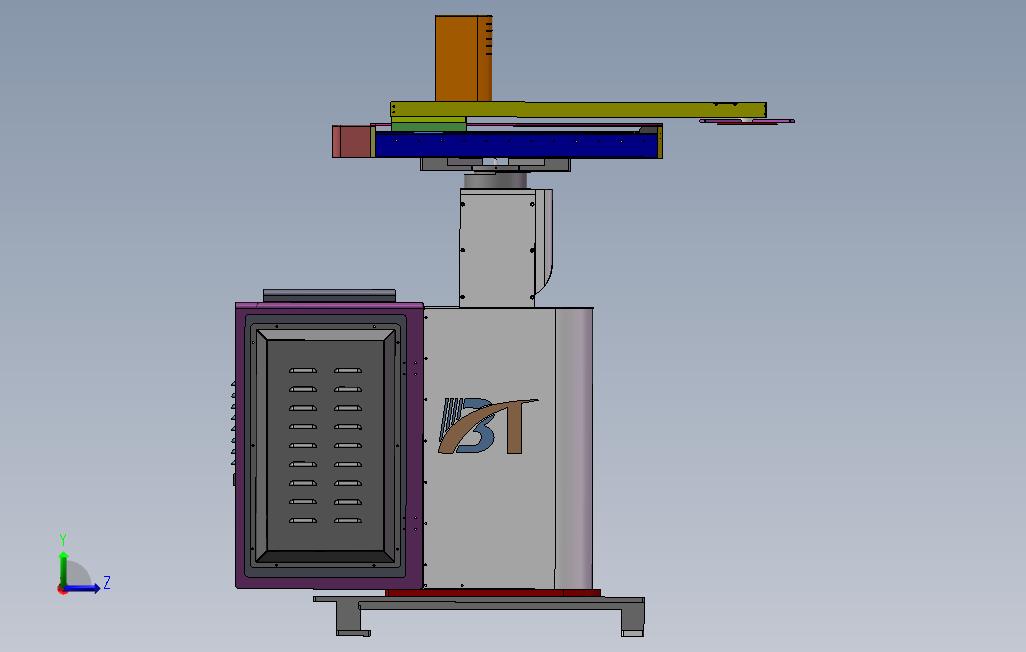The width and height of the screenshot is (1026, 652).
Task: Click the small green block under the arm
Action: coord(429,125)
